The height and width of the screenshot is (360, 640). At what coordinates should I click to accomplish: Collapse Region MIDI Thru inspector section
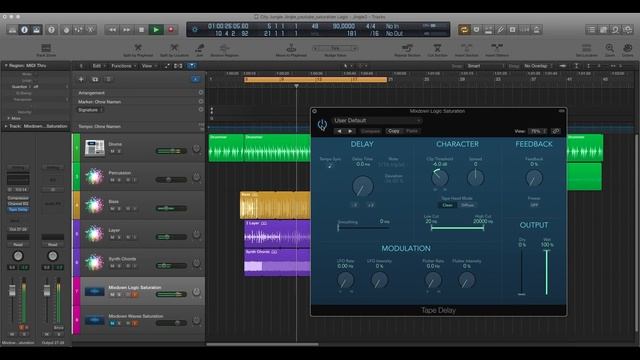tap(6, 66)
